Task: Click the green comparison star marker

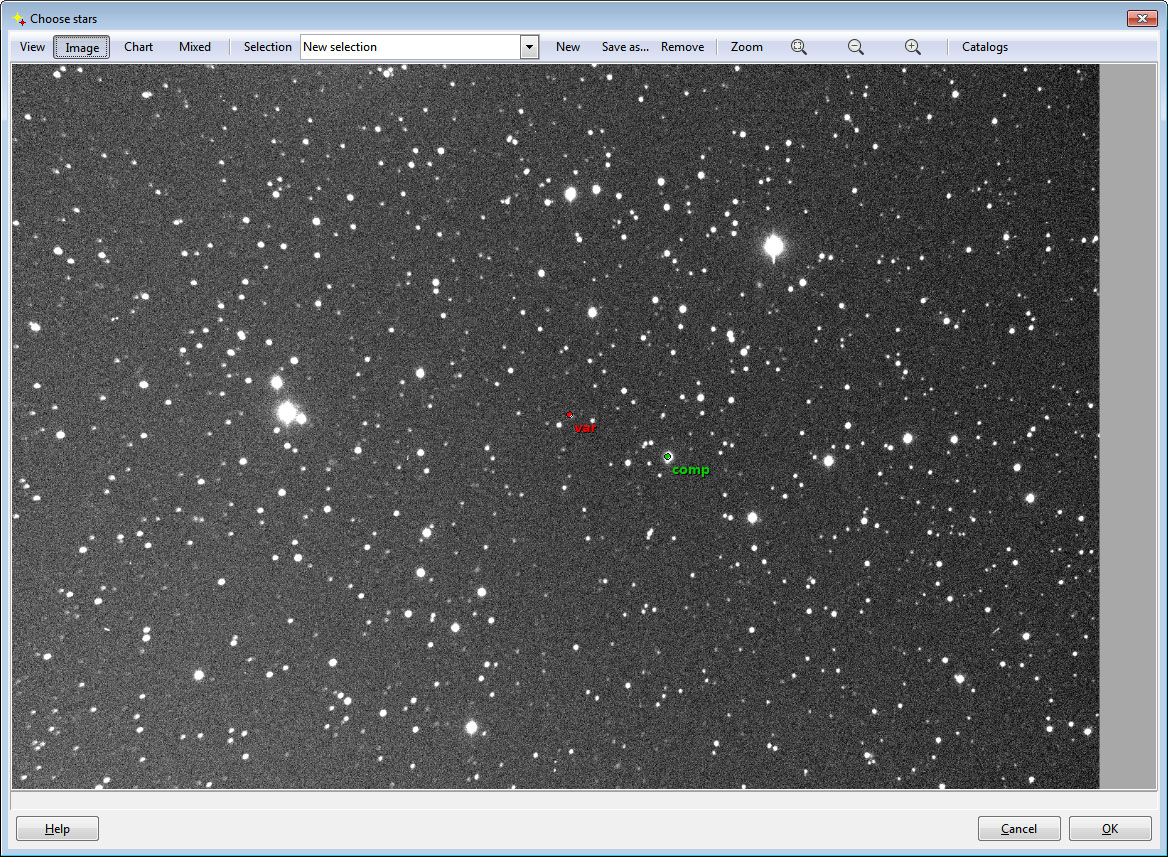Action: tap(668, 457)
